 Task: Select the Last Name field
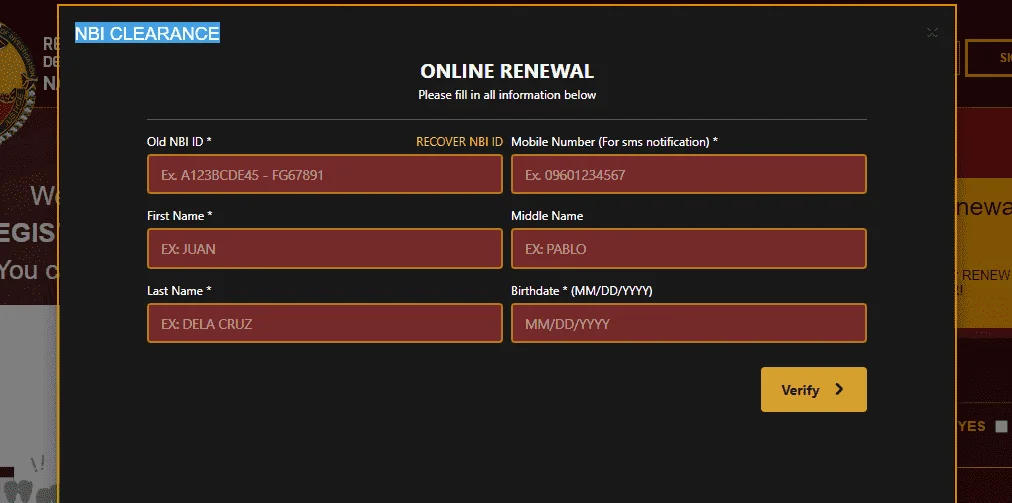[x=325, y=323]
